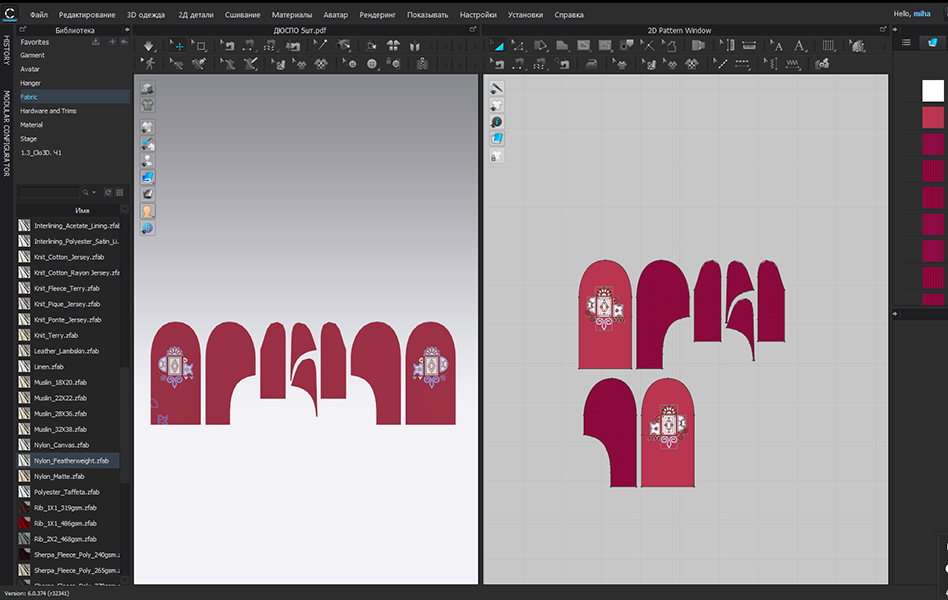The height and width of the screenshot is (600, 948).
Task: Select the white fabric swatch in object browser
Action: pyautogui.click(x=932, y=91)
